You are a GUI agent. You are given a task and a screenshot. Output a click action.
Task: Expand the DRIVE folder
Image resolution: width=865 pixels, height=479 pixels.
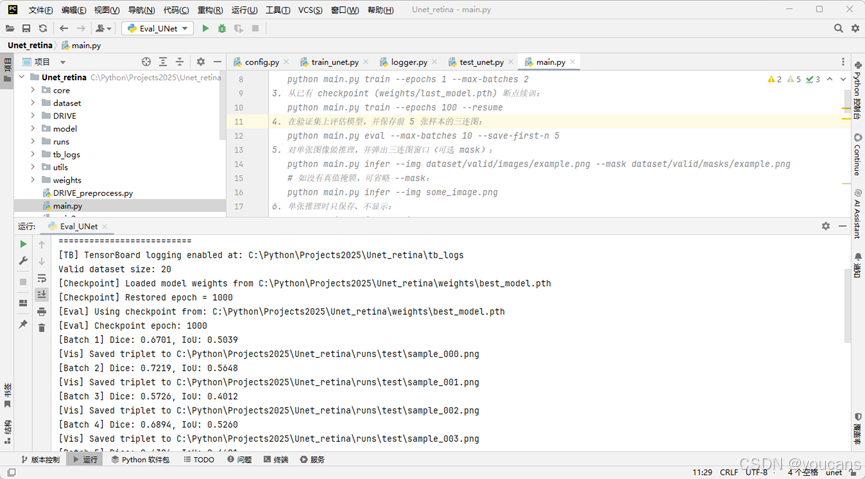pyautogui.click(x=33, y=115)
